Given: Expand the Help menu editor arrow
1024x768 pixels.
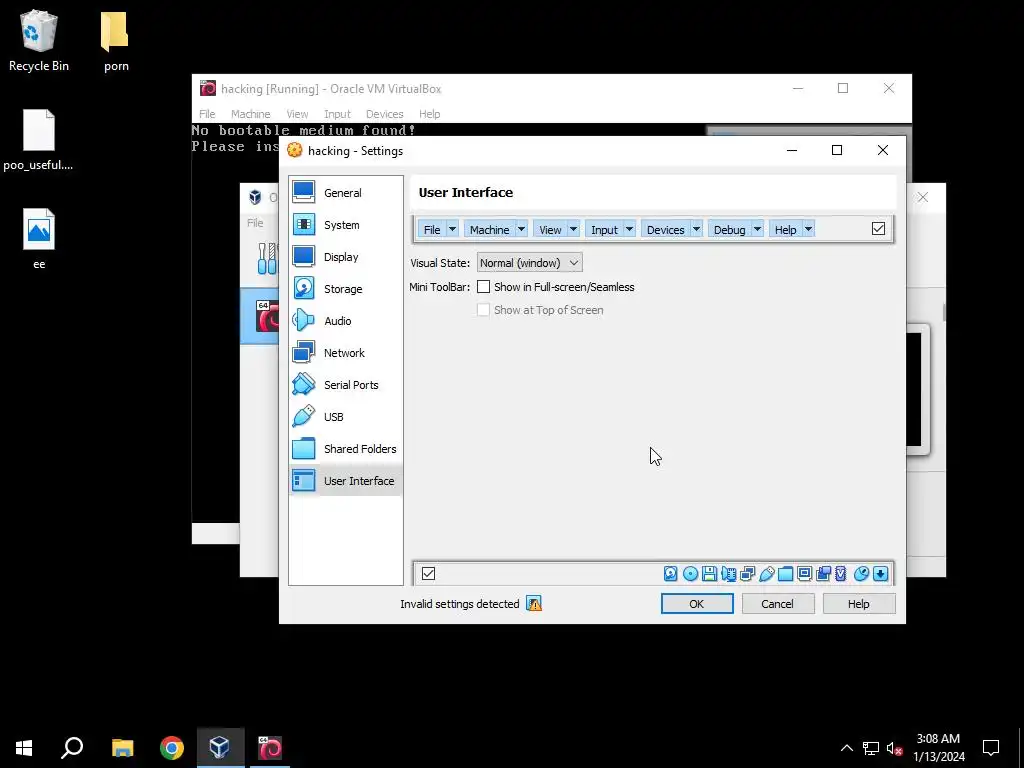Looking at the screenshot, I should (x=808, y=229).
